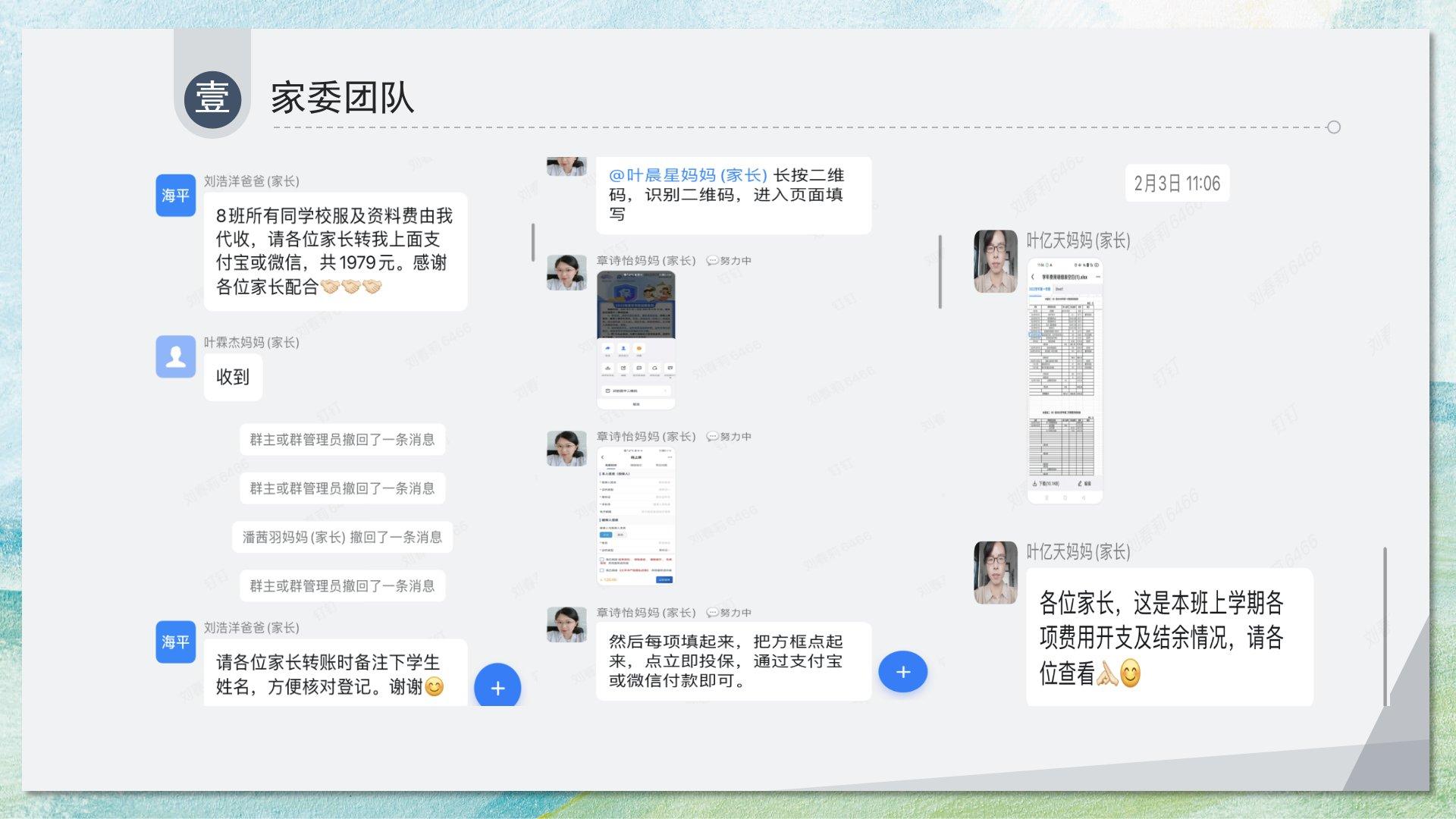1456x819 pixels.
Task: Click 海平 avatar of bottom transfer message
Action: (x=175, y=642)
